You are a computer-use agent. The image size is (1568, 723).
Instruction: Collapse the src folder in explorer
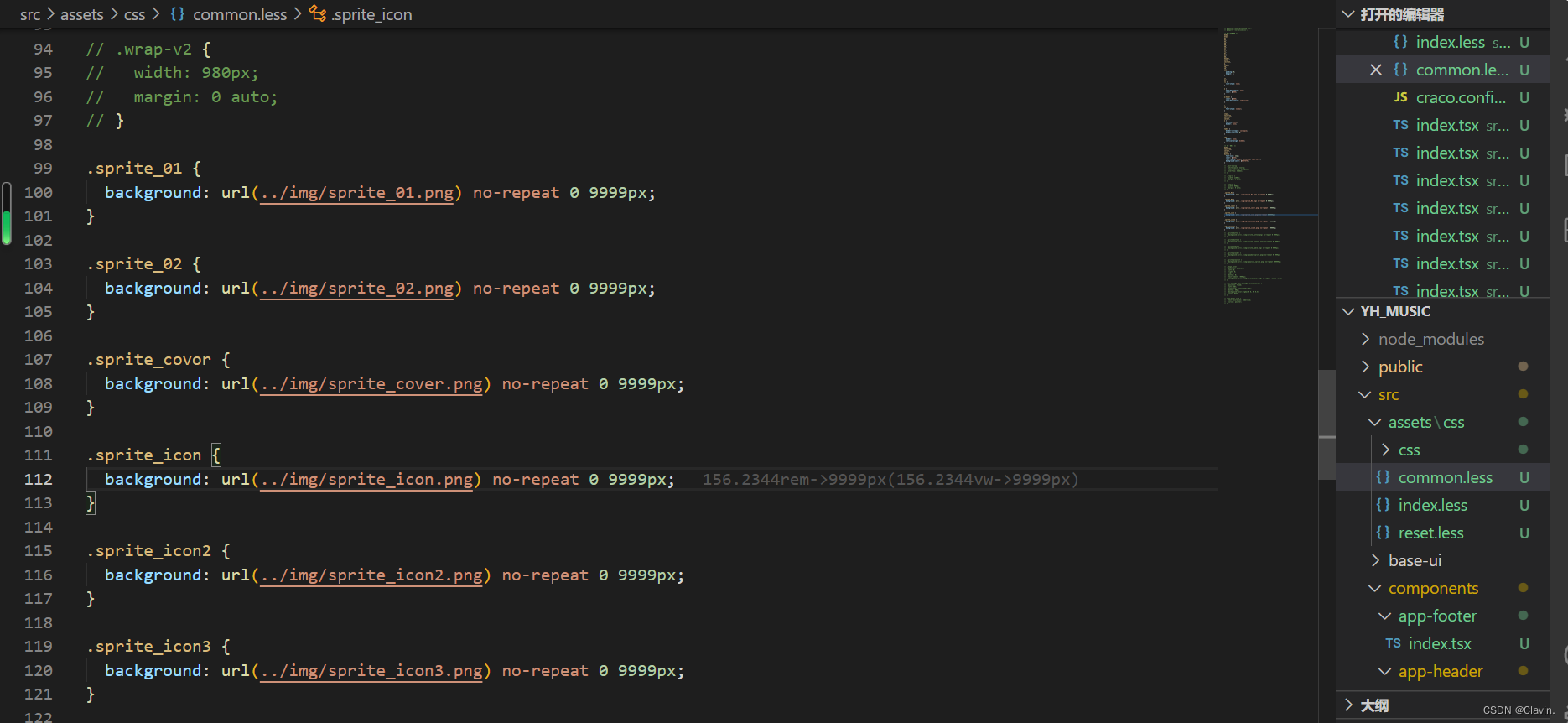pyautogui.click(x=1365, y=394)
